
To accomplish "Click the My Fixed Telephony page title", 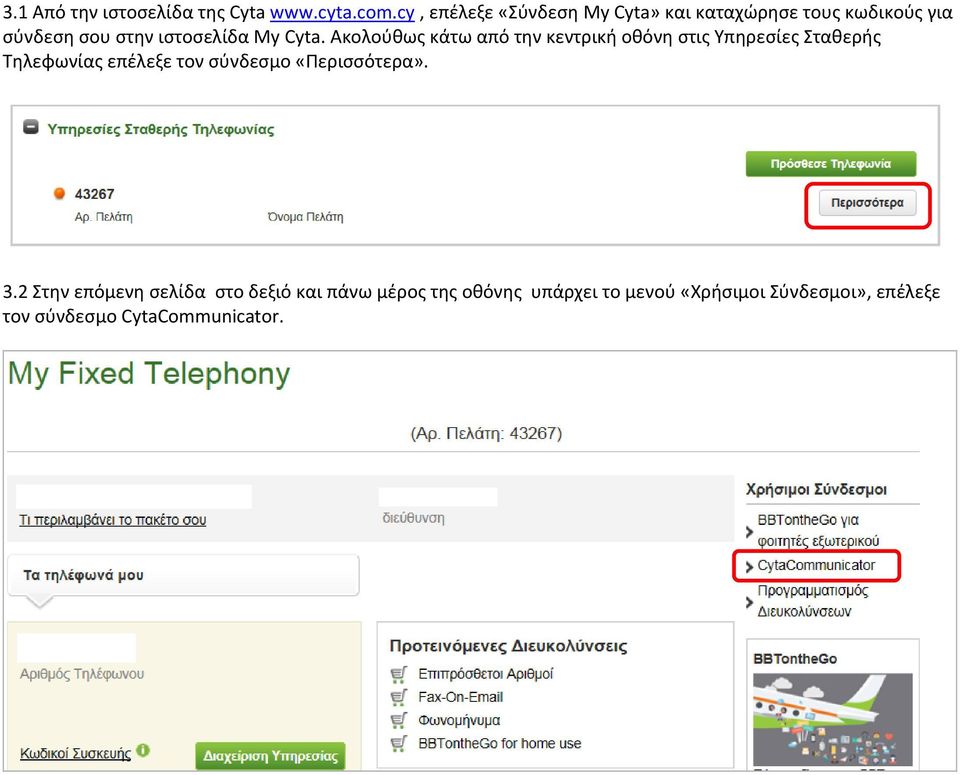I will tap(149, 374).
